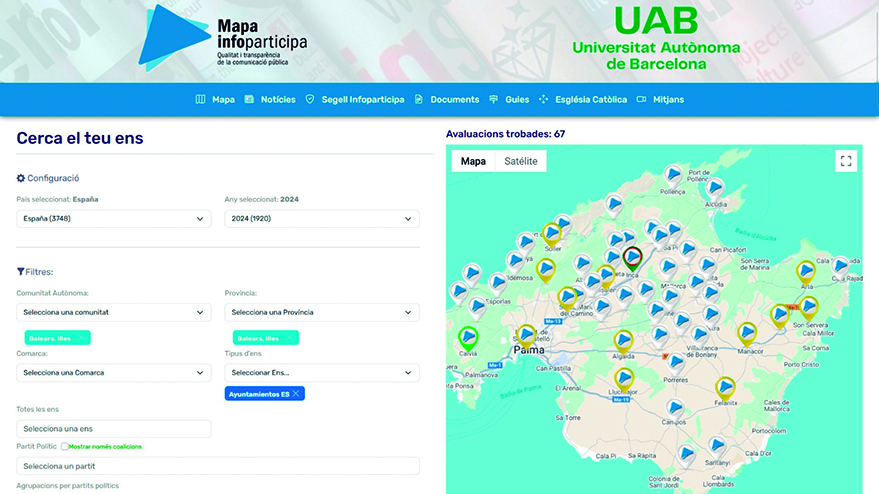Switch map to Satèl·lit view
The height and width of the screenshot is (494, 879).
click(x=520, y=161)
